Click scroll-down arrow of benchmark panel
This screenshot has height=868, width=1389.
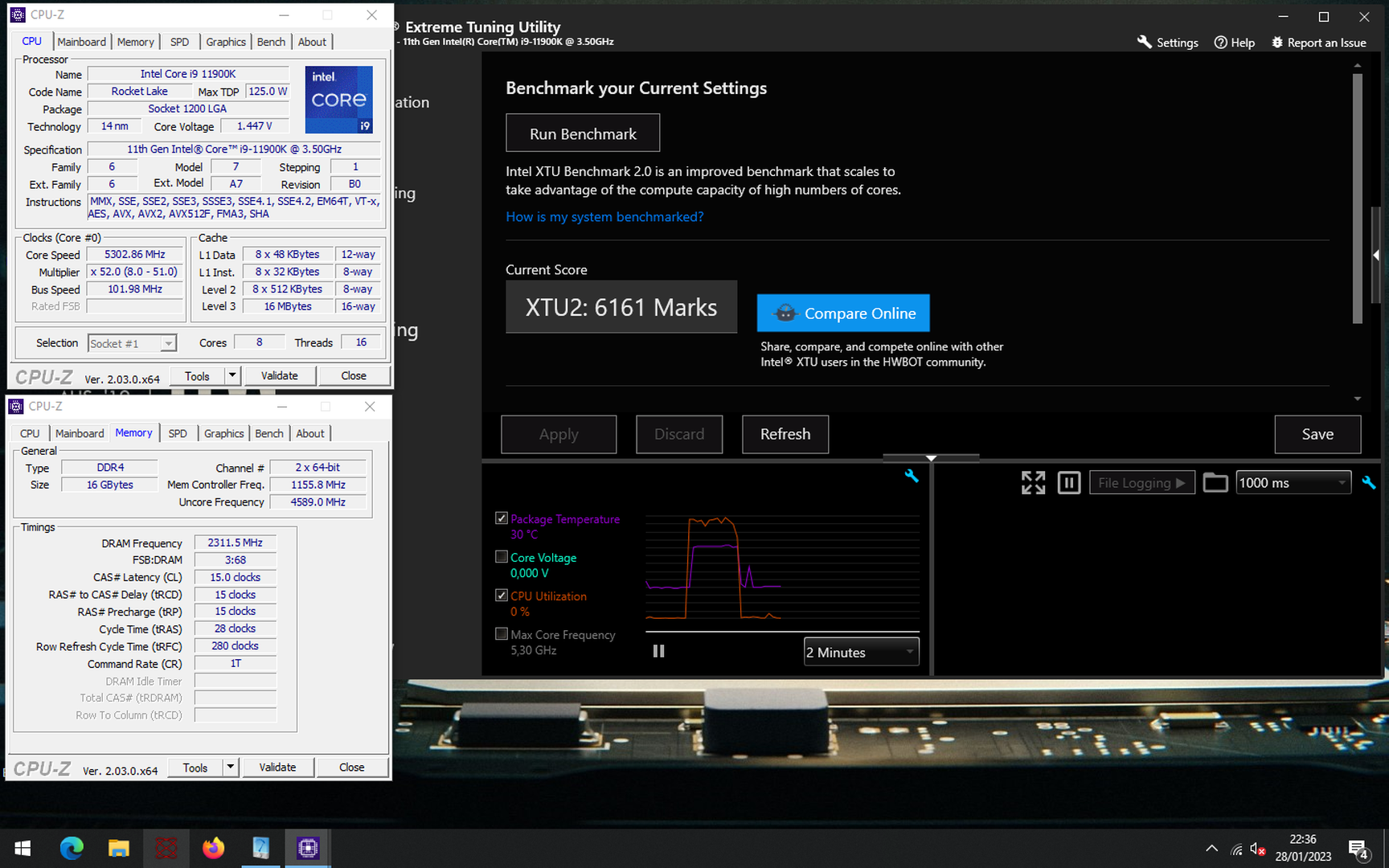(1357, 399)
